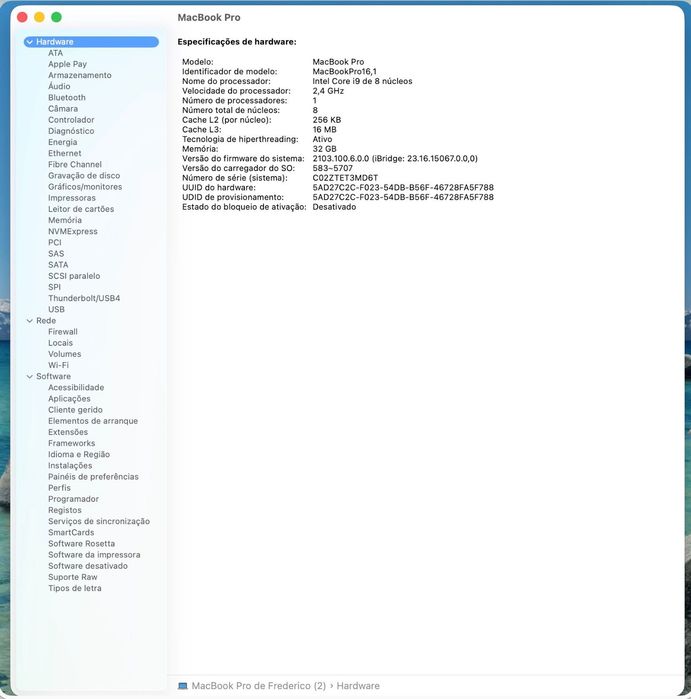
Task: Select Locais under Rede
Action: click(61, 343)
